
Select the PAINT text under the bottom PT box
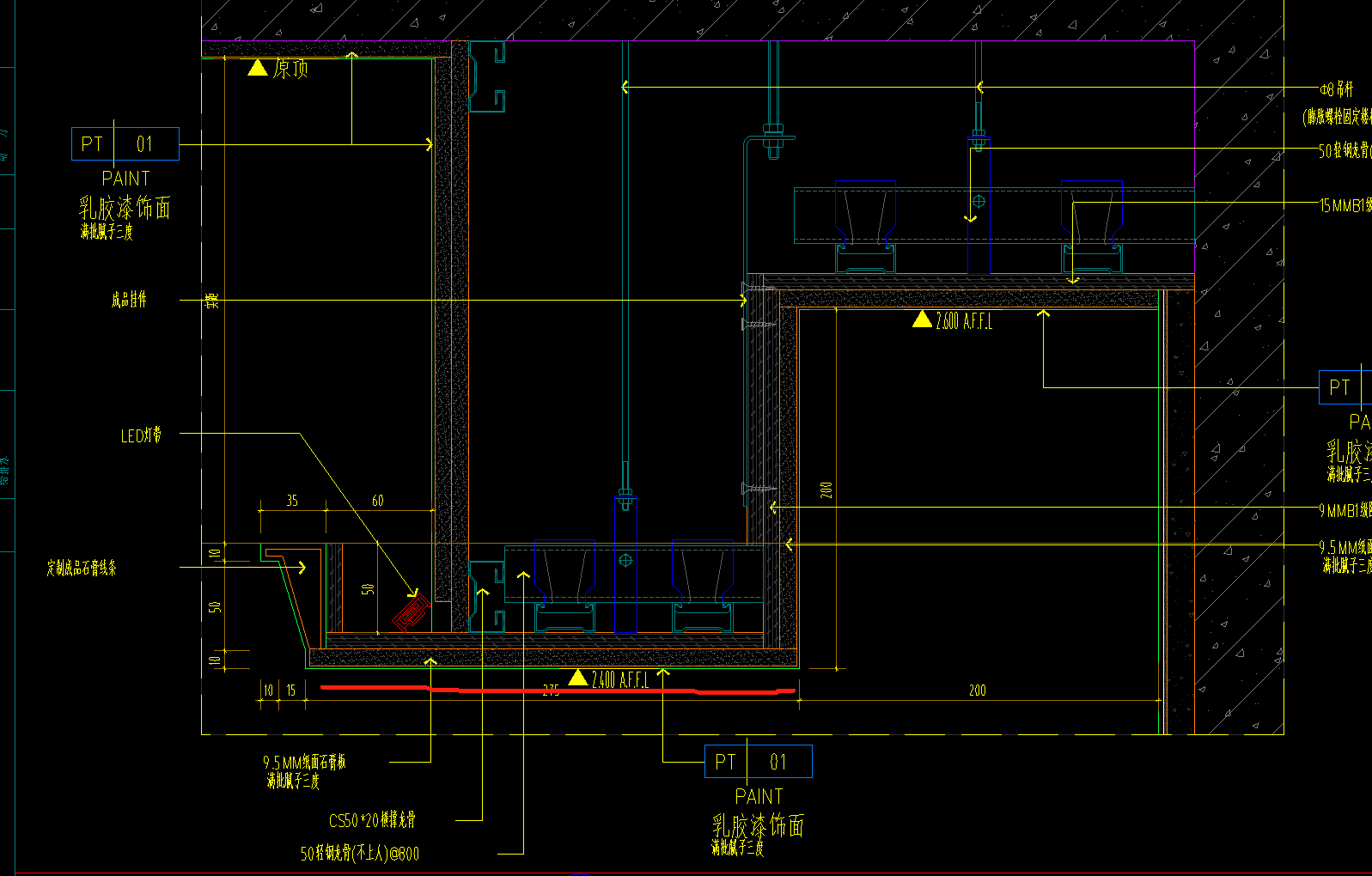click(x=759, y=796)
